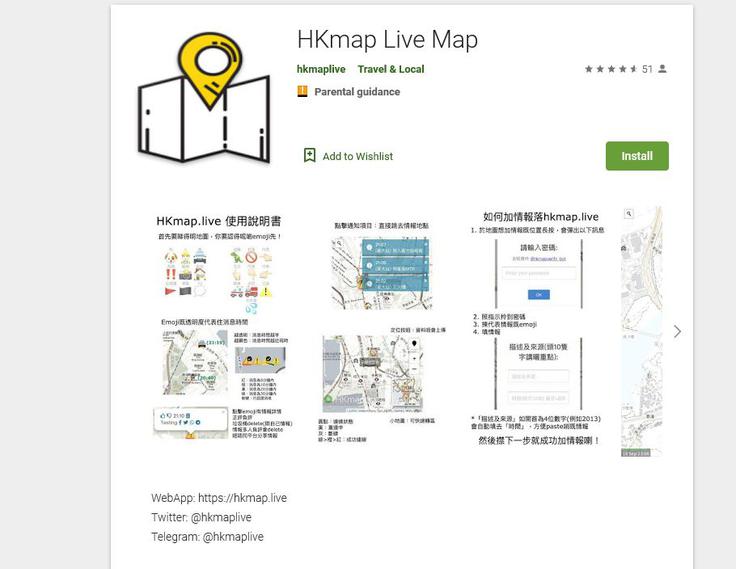Click the WebApp https://hkmap.live text

[x=219, y=498]
